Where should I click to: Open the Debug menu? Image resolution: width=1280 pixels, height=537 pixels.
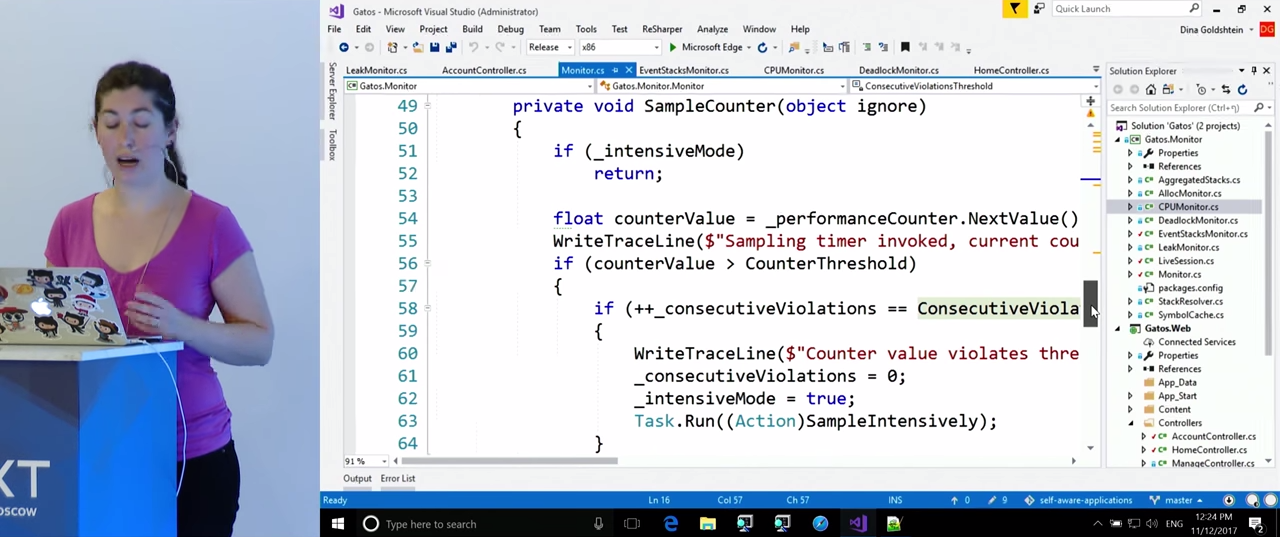click(x=510, y=29)
